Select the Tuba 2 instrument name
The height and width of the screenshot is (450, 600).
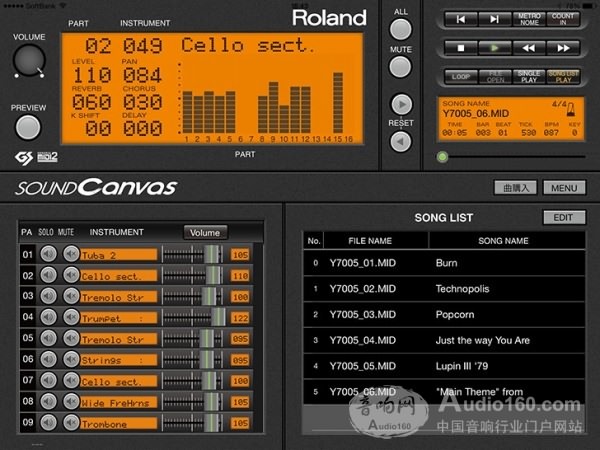click(x=119, y=255)
